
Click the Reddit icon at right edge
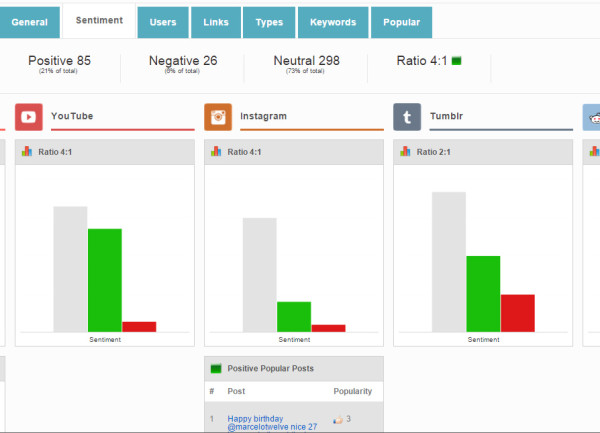(592, 117)
